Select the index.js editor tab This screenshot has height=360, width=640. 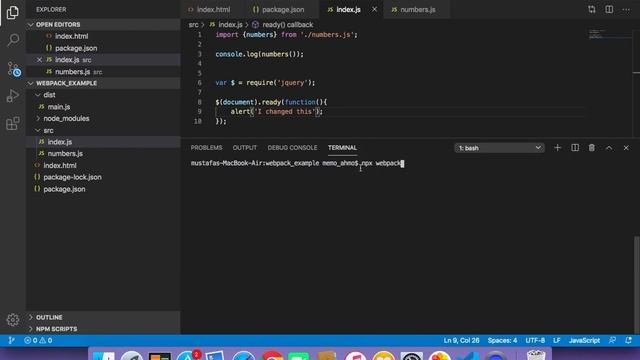click(x=348, y=9)
